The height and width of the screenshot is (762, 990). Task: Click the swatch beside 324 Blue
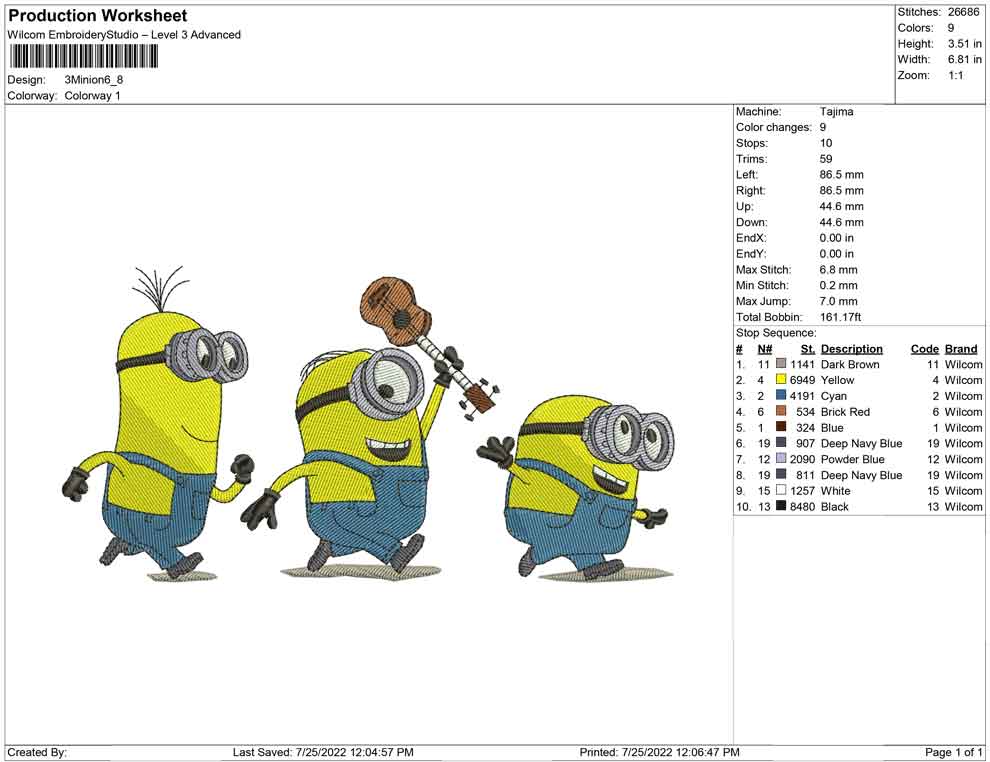[x=781, y=427]
